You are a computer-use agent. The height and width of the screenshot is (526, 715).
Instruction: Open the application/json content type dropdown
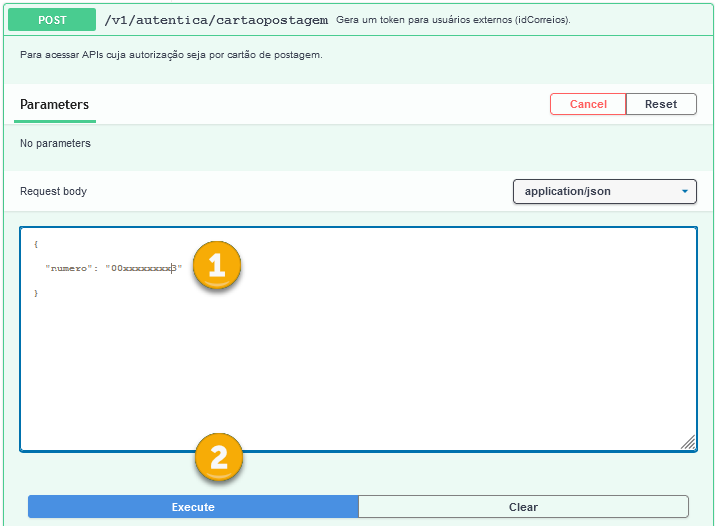tap(605, 191)
